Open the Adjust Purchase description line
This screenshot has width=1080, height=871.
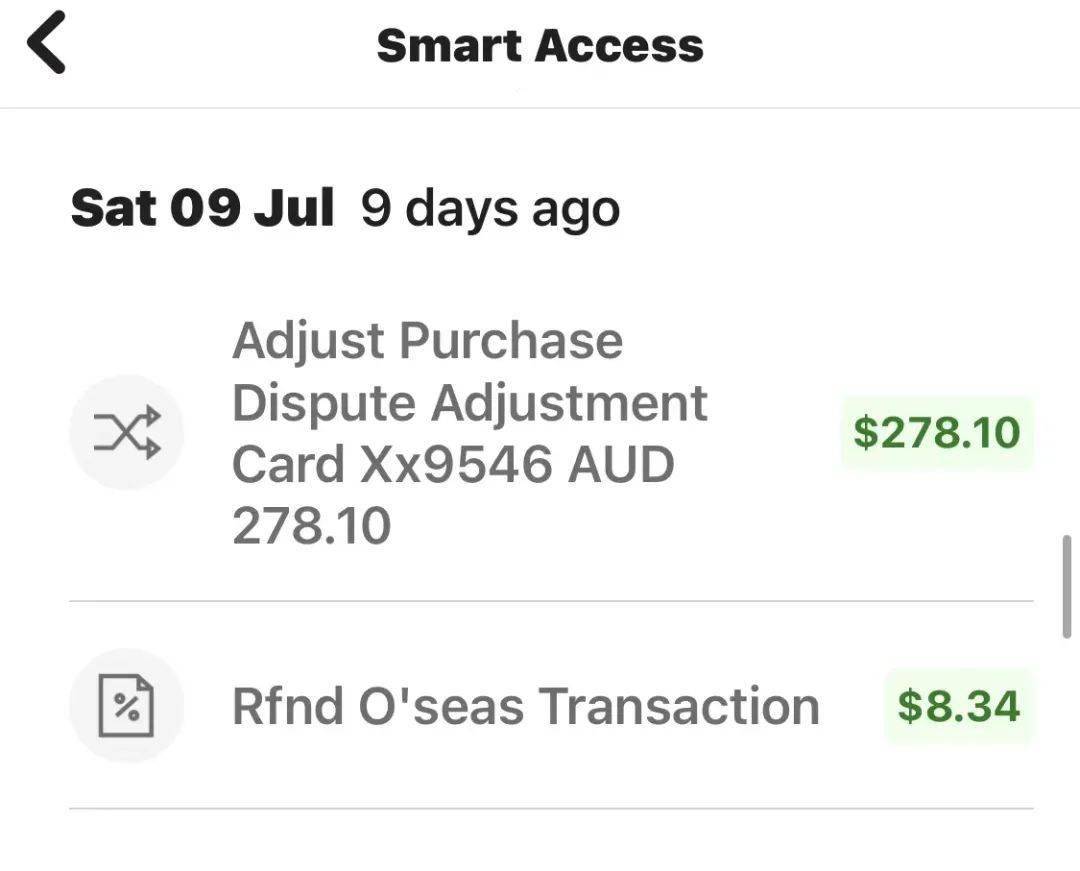tap(428, 341)
